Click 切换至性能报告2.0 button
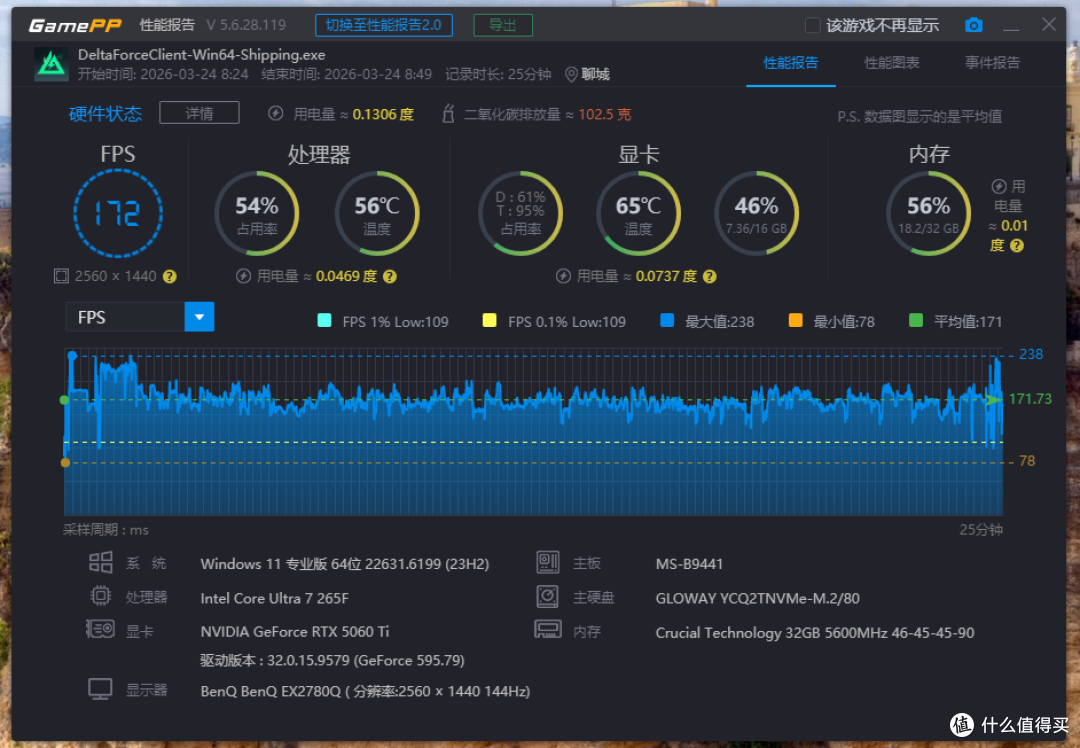This screenshot has width=1080, height=748. (x=384, y=25)
